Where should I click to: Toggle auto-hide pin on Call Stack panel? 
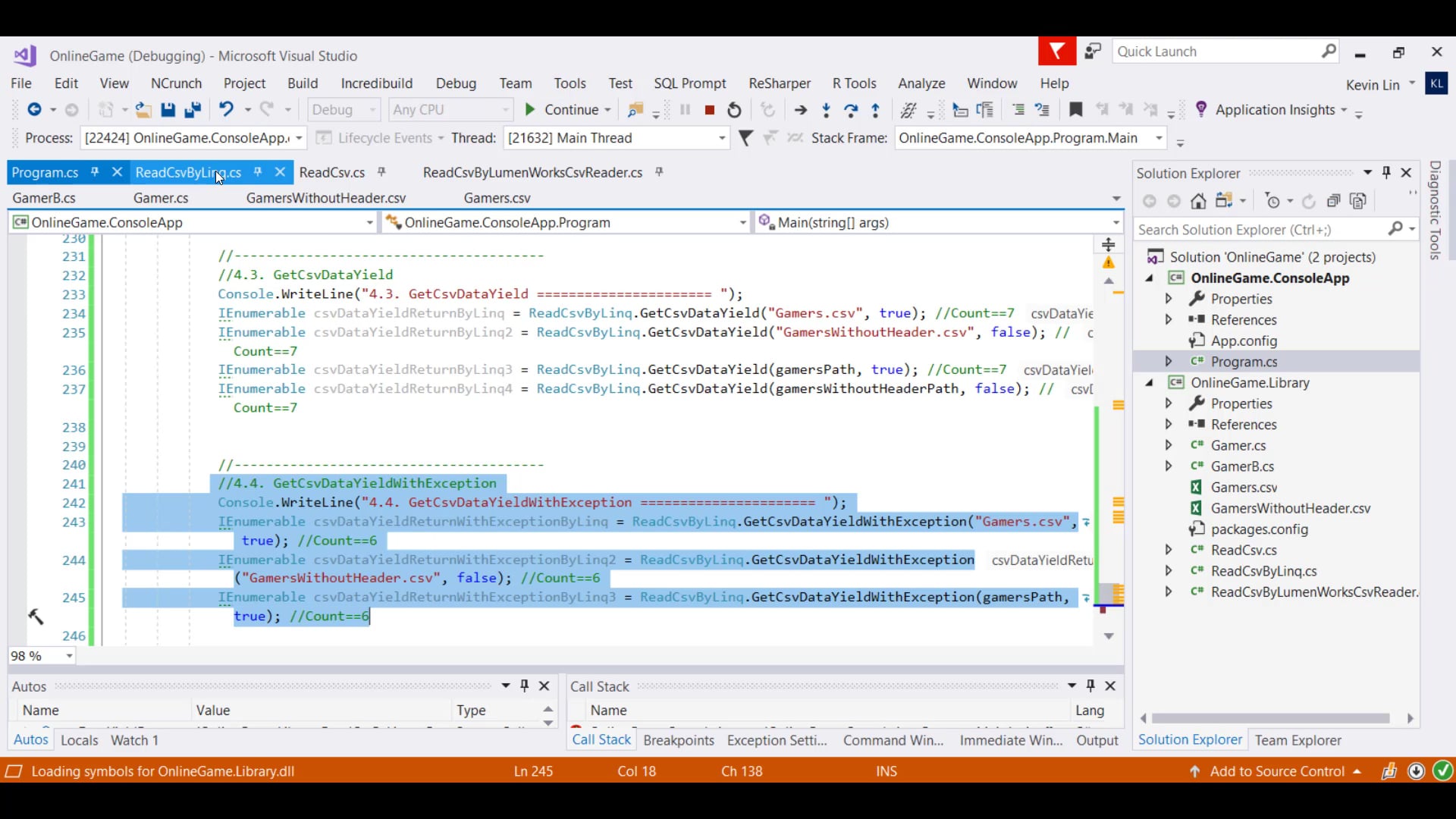(1090, 686)
